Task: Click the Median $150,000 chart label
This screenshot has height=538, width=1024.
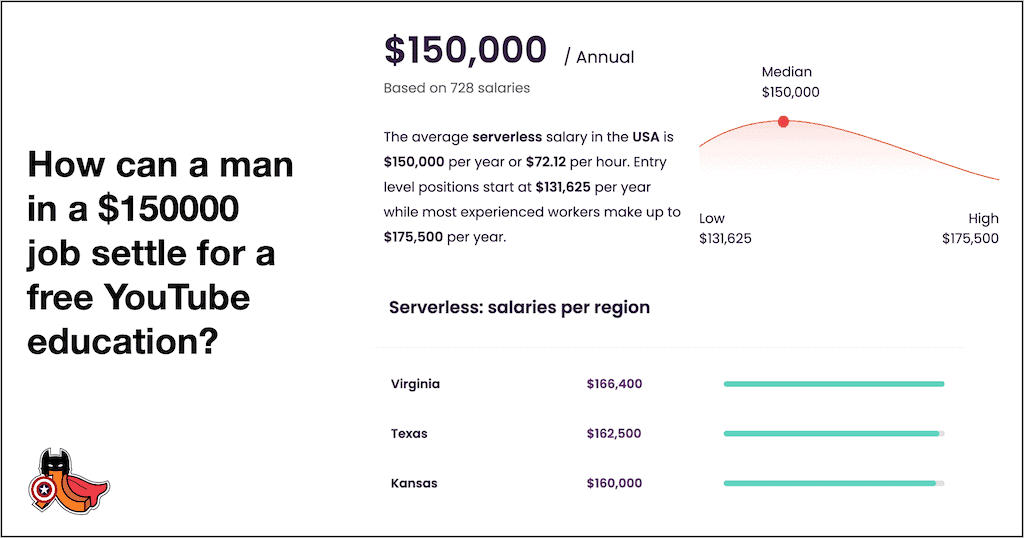Action: click(x=789, y=82)
